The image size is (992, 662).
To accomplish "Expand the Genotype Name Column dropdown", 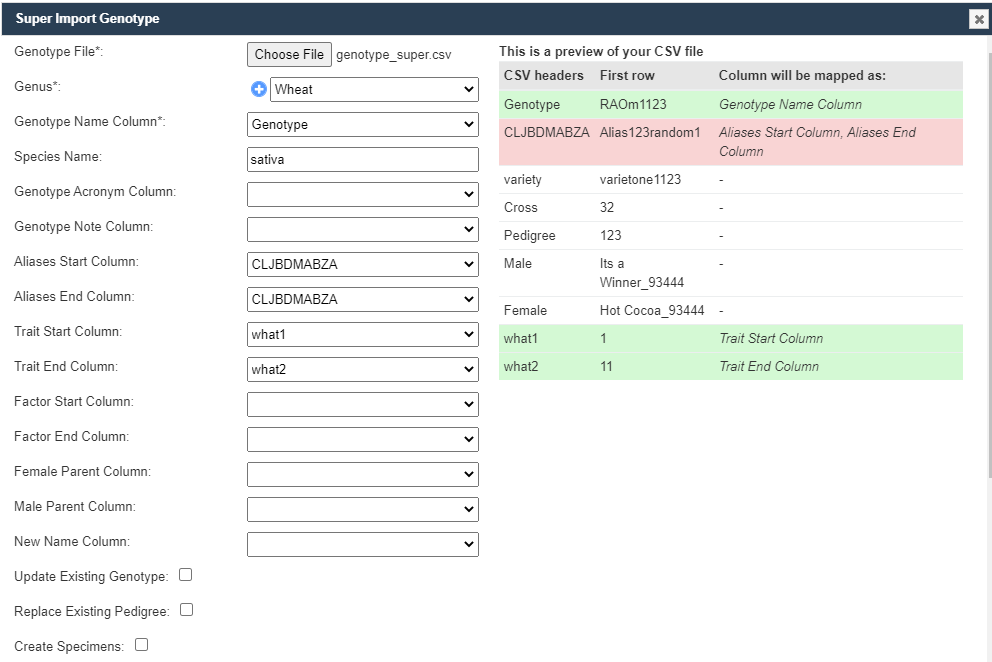I will tap(362, 124).
